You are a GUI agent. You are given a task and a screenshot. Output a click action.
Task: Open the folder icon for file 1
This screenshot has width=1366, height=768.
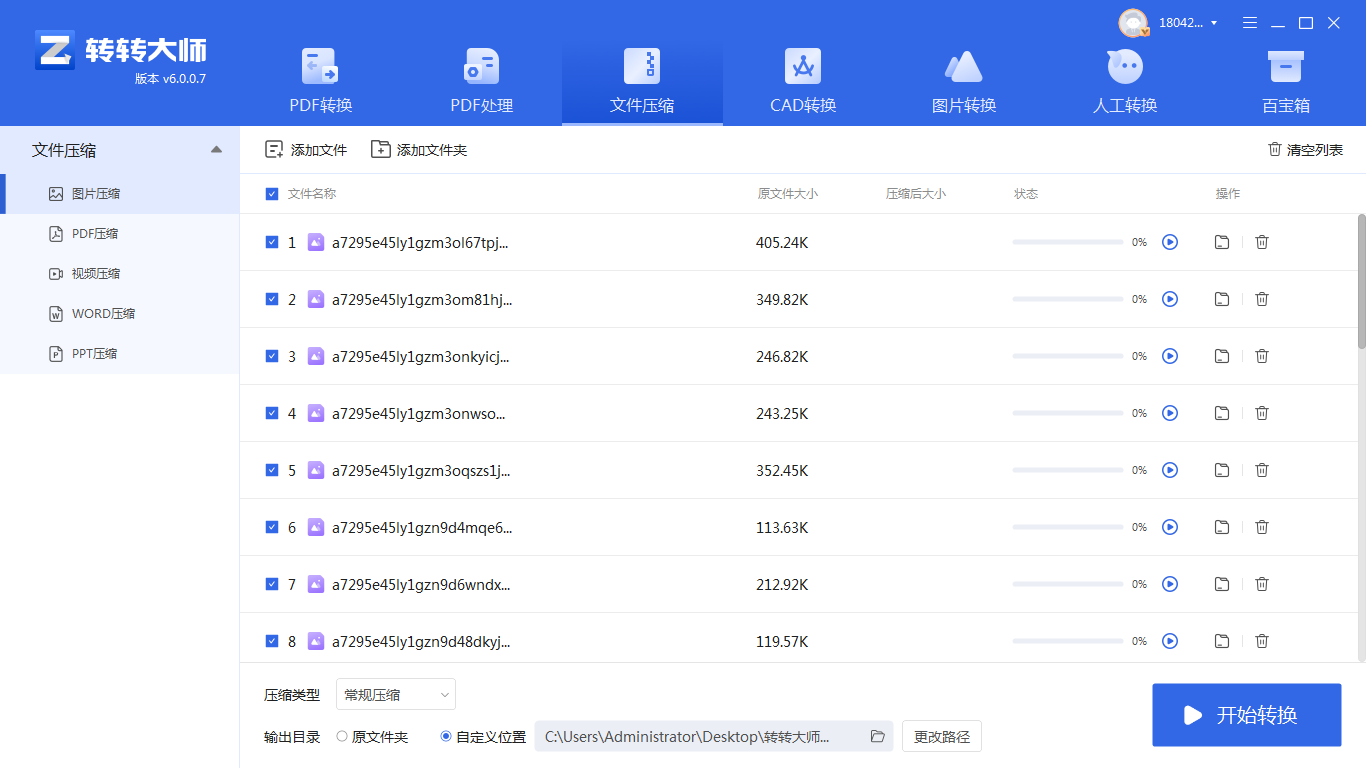[1221, 242]
